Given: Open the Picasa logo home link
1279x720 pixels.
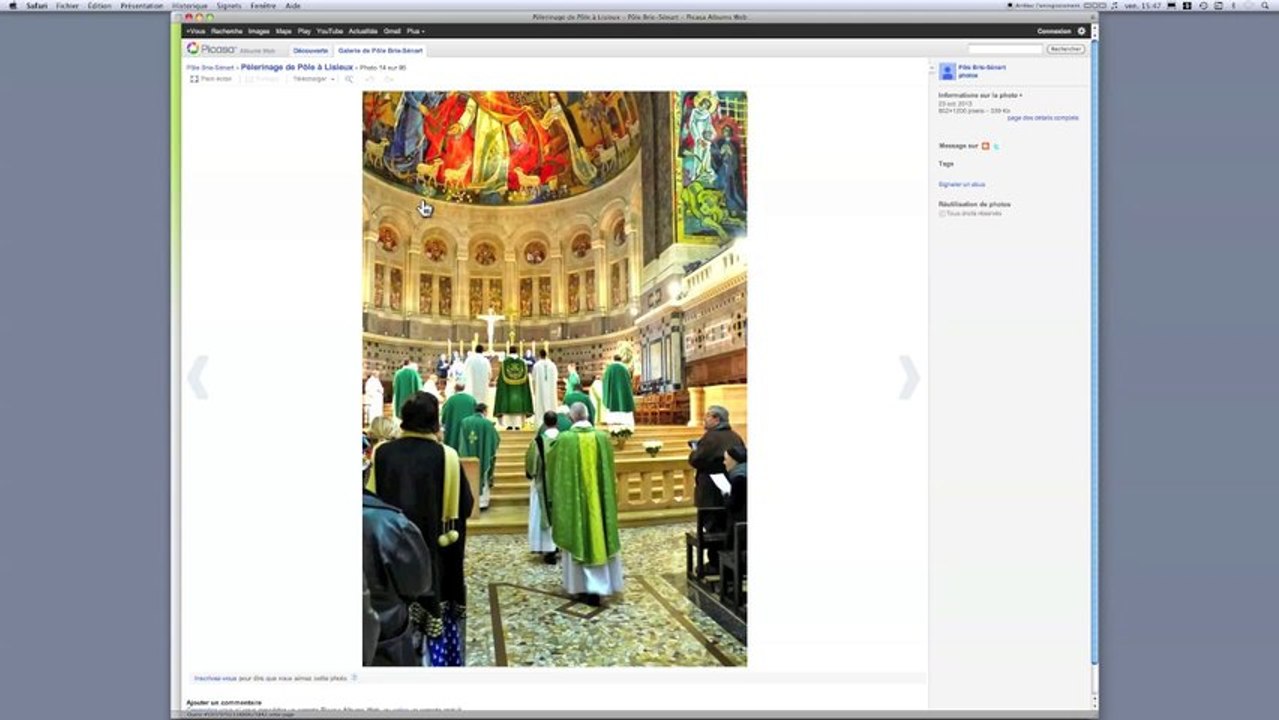Looking at the screenshot, I should [211, 49].
